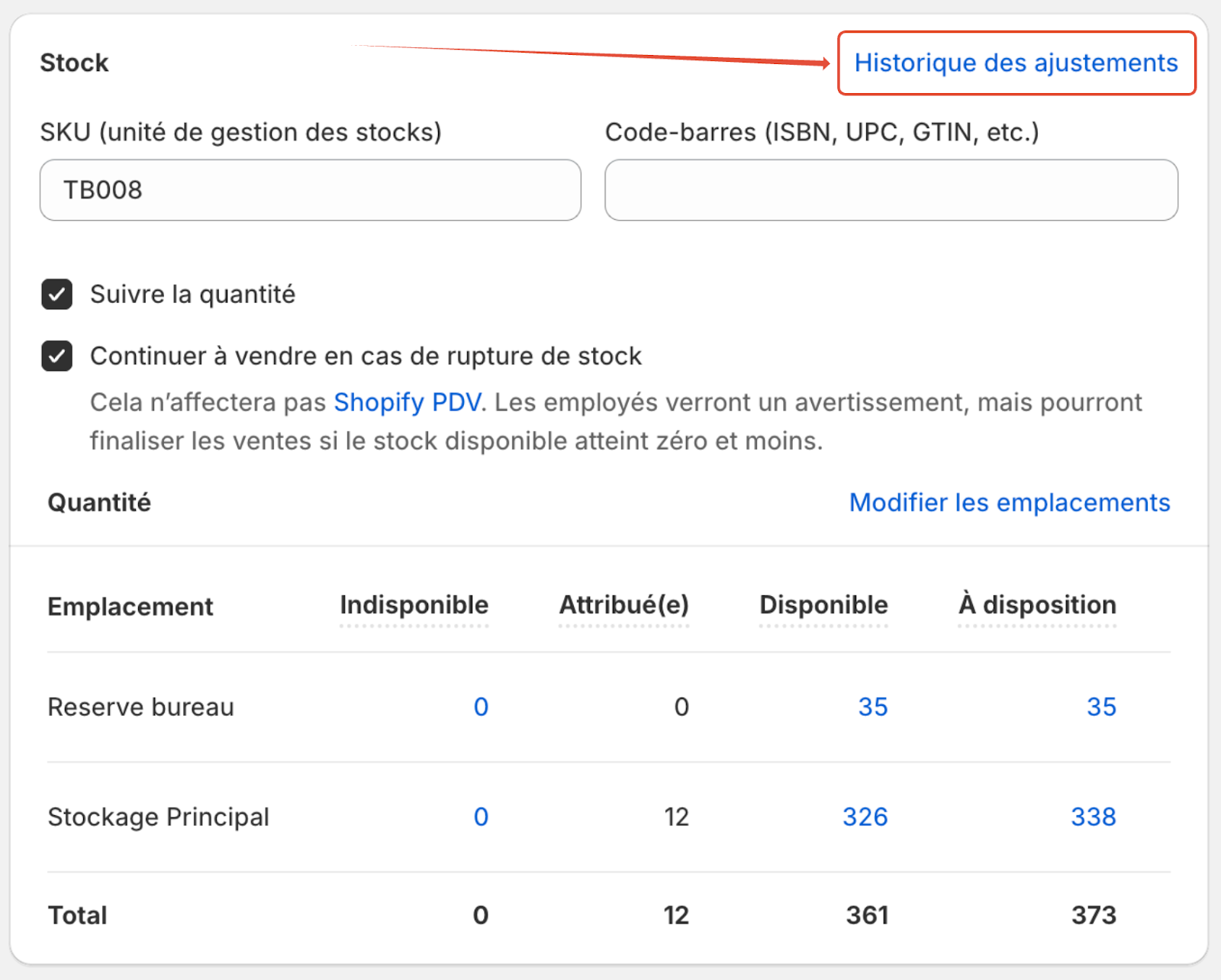Open Stockage Principal indisponible quantity 0
The image size is (1221, 980).
click(481, 817)
